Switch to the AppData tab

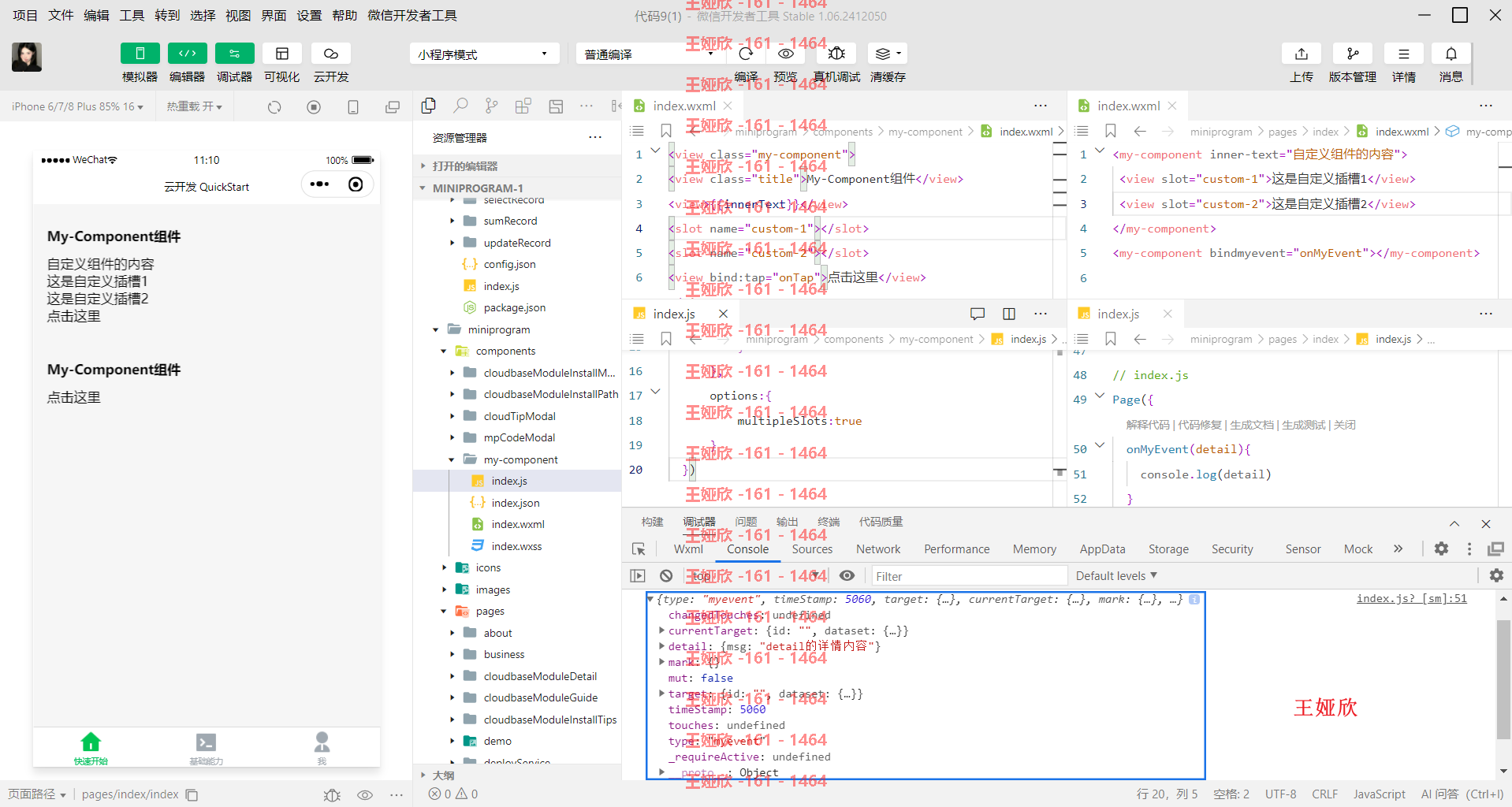point(1102,549)
